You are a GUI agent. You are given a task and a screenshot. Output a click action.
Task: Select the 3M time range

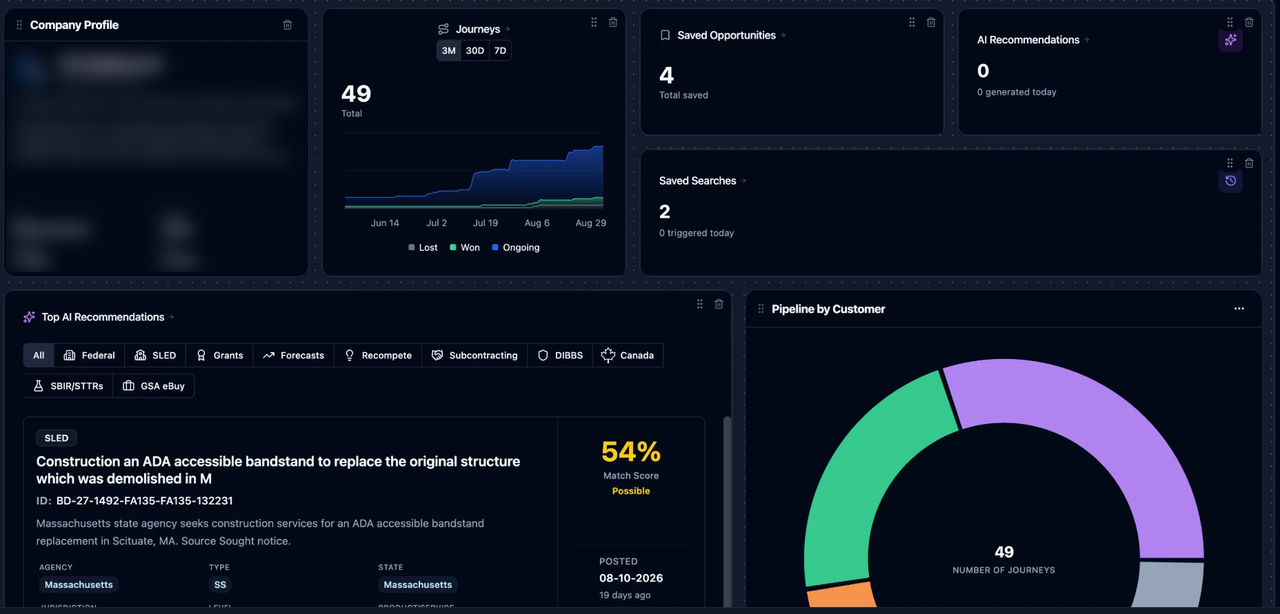pos(449,51)
